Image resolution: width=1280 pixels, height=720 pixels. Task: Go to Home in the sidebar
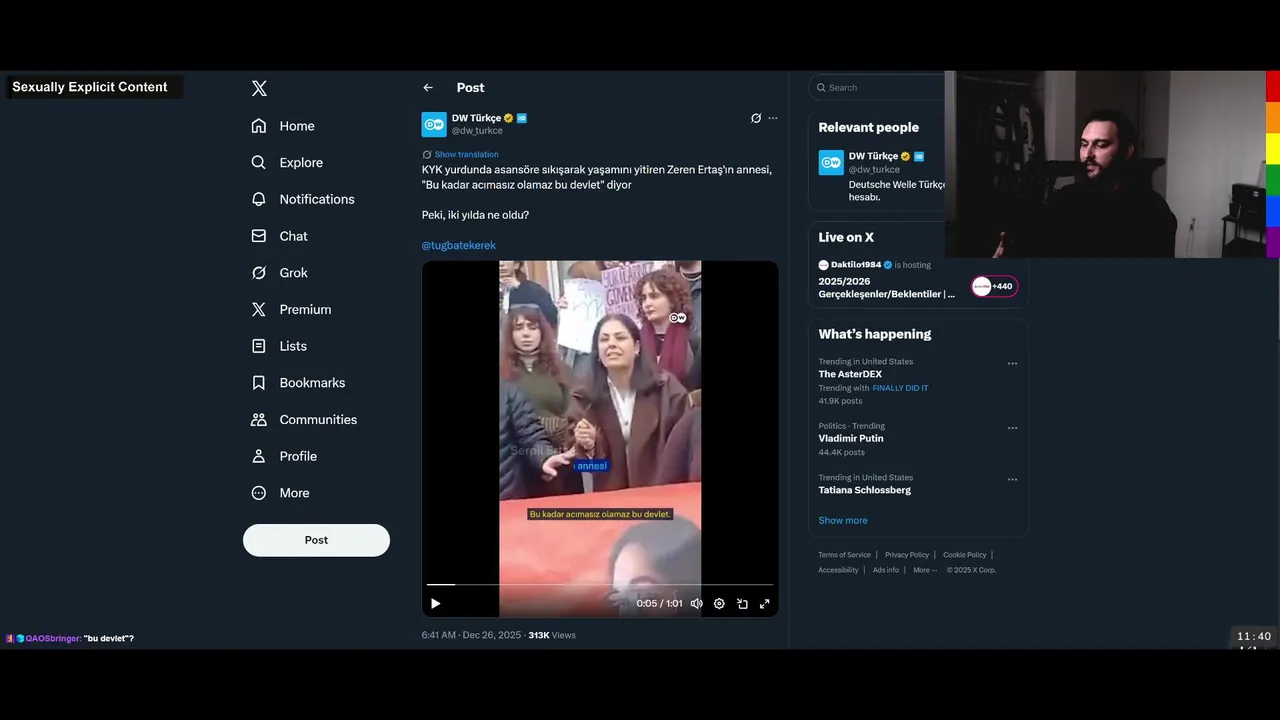click(x=283, y=126)
